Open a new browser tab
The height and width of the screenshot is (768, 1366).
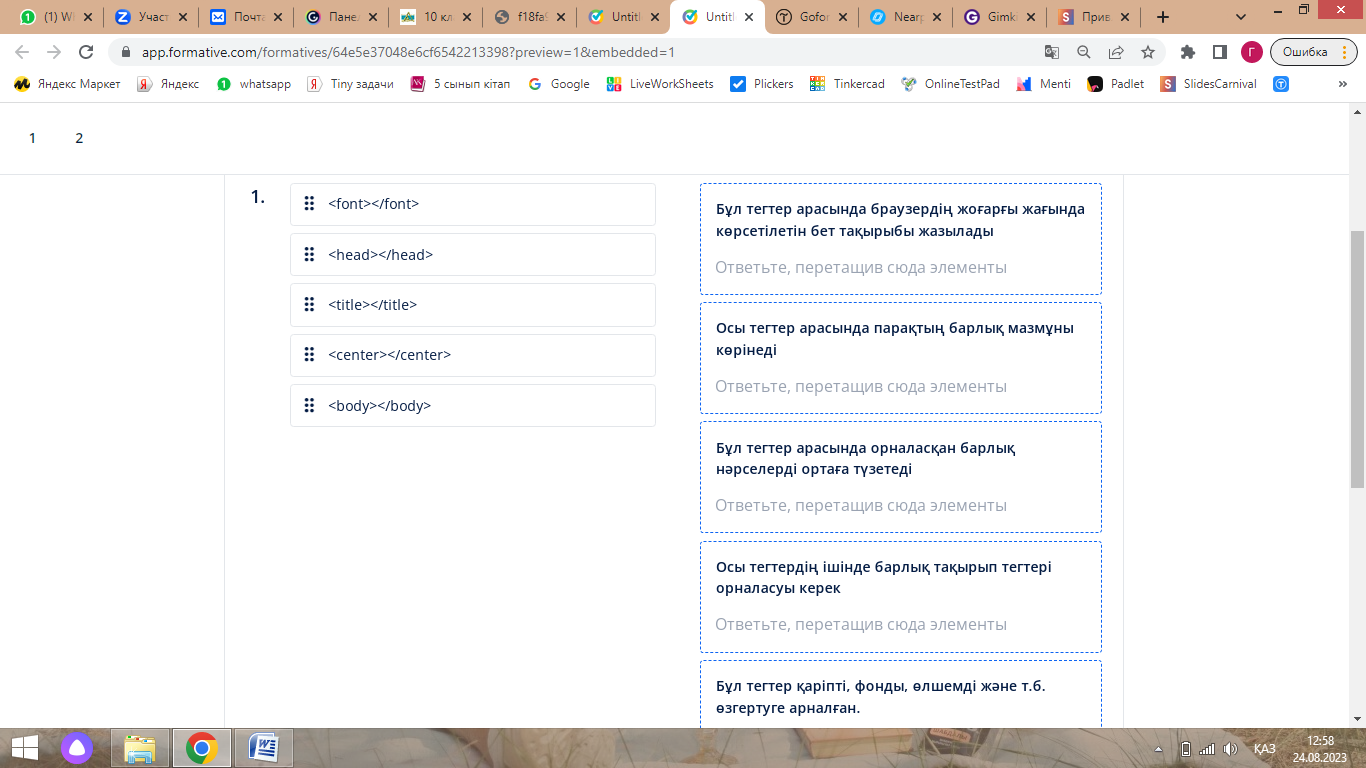pyautogui.click(x=1162, y=17)
